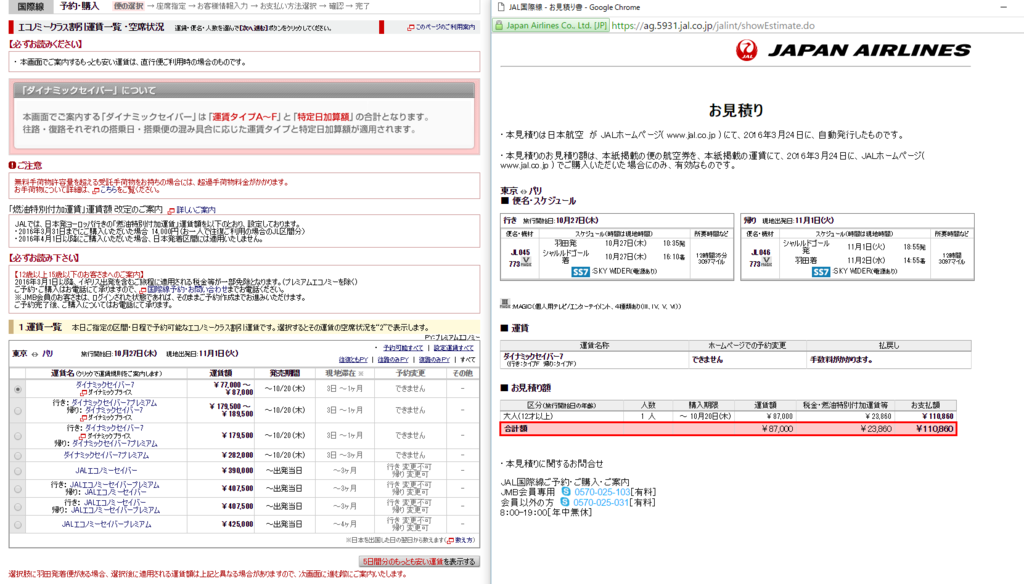Viewport: 1024px width, 584px height.
Task: Select the ¥425,000 fare radio button
Action: [x=18, y=525]
